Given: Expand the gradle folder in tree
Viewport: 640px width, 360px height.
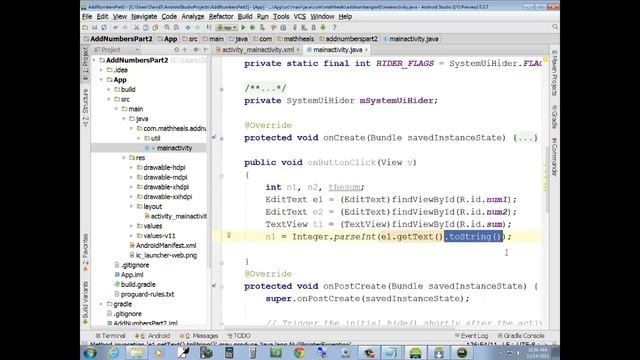Looking at the screenshot, I should 102,304.
